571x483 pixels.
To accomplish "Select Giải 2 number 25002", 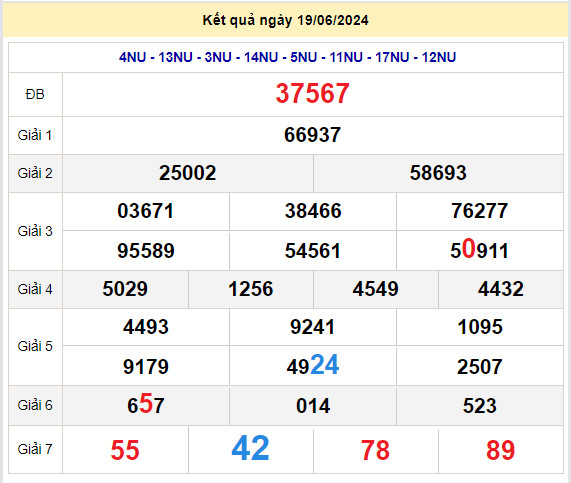I will [x=188, y=173].
